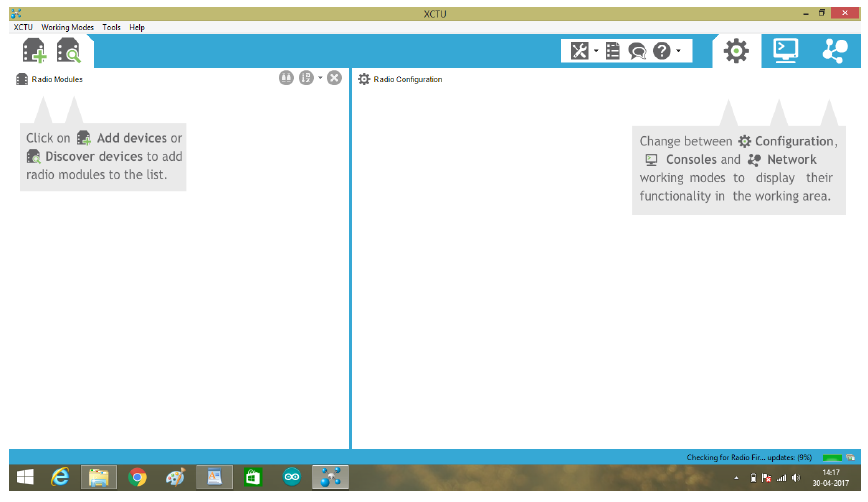The image size is (868, 502).
Task: Click the document app taskbar icon
Action: coord(214,477)
